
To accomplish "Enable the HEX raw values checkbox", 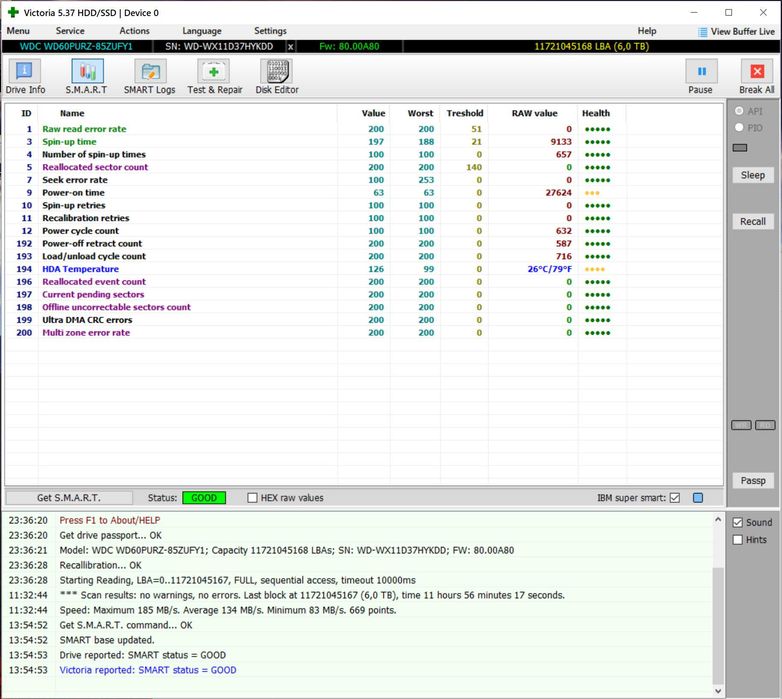I will tap(253, 498).
